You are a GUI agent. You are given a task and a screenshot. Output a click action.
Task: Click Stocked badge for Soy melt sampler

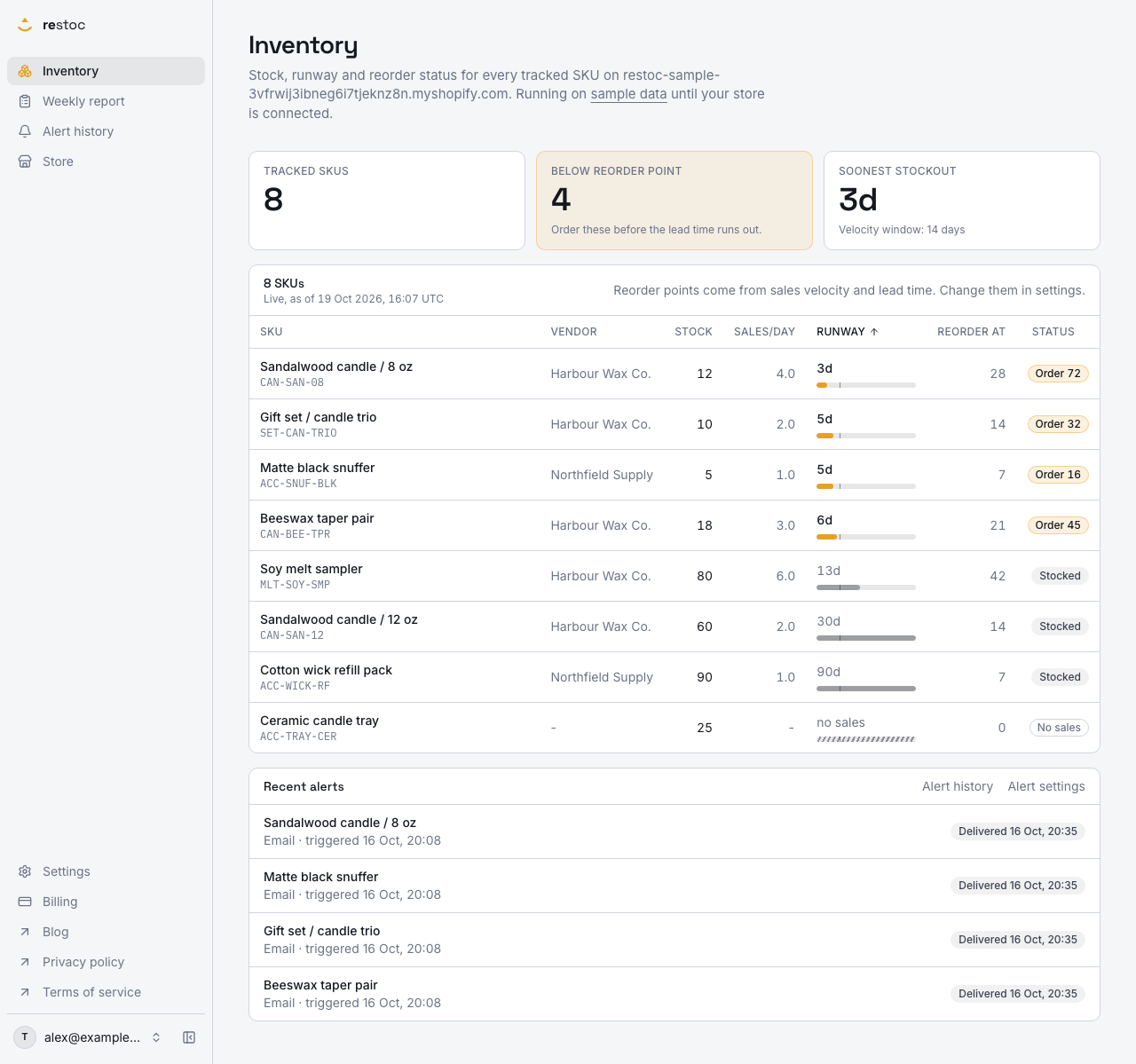point(1060,576)
